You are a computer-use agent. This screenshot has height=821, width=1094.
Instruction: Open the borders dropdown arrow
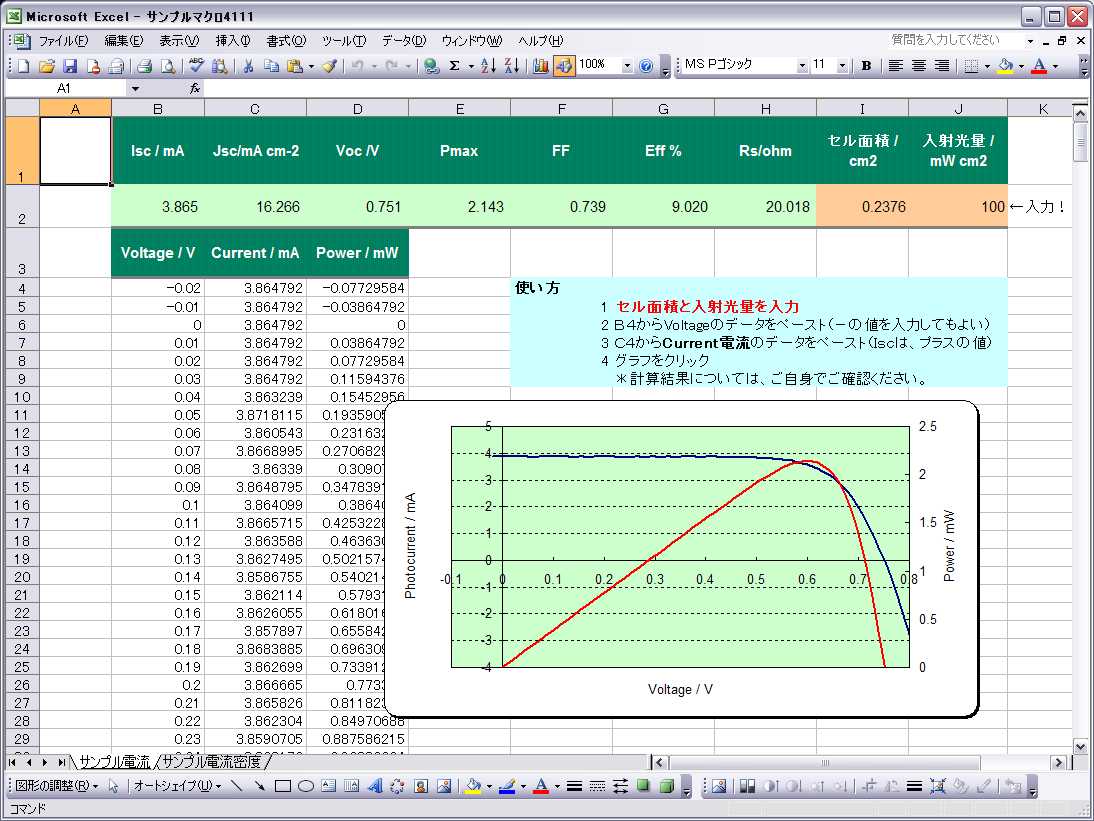click(x=987, y=66)
